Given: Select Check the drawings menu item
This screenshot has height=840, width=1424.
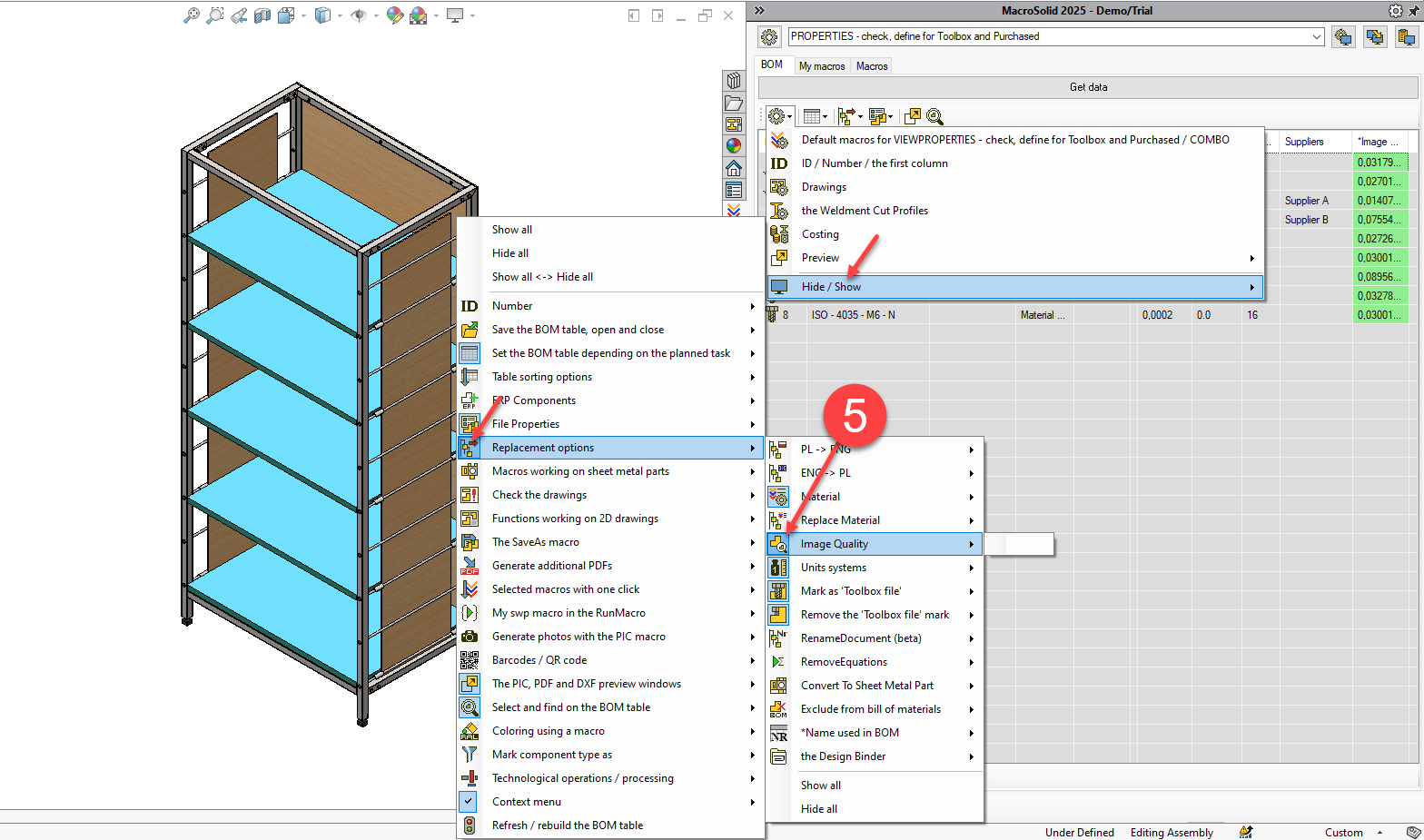Looking at the screenshot, I should pyautogui.click(x=610, y=495).
